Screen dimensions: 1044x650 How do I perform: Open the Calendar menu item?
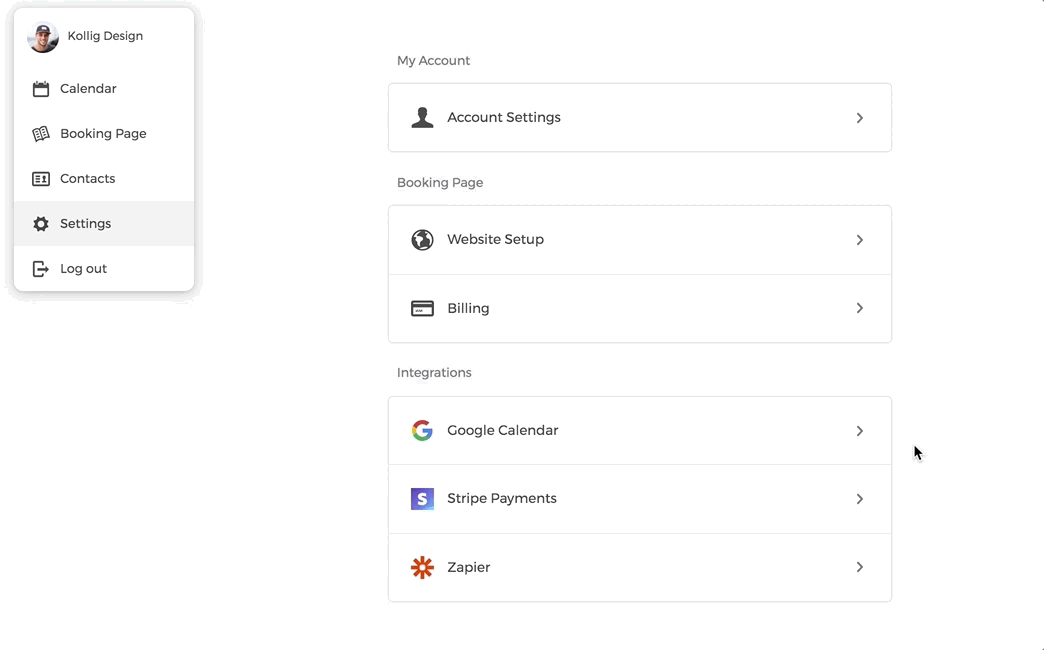88,89
